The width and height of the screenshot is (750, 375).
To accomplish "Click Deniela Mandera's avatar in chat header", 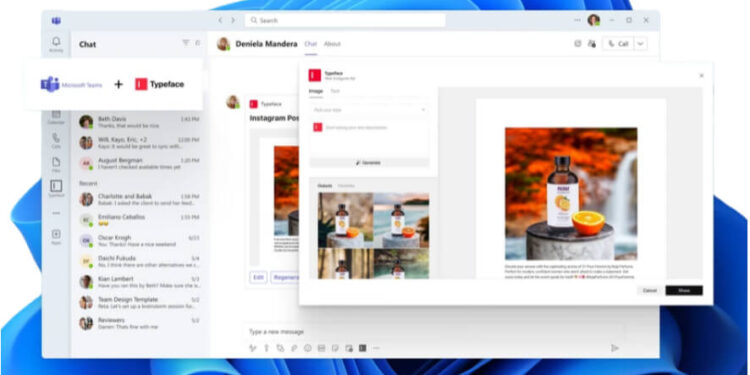I will click(223, 44).
